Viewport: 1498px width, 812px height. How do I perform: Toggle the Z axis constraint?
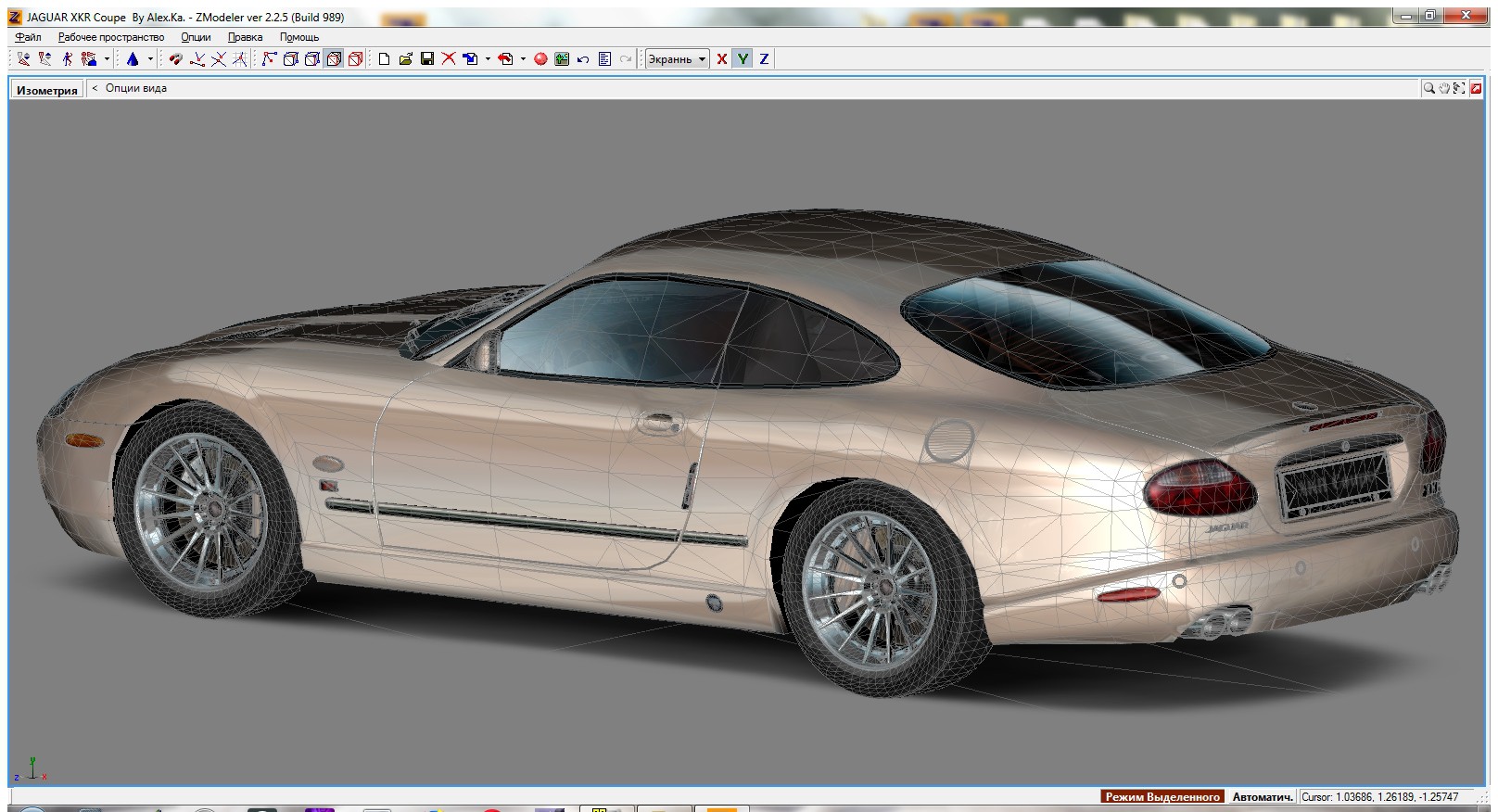click(x=764, y=59)
